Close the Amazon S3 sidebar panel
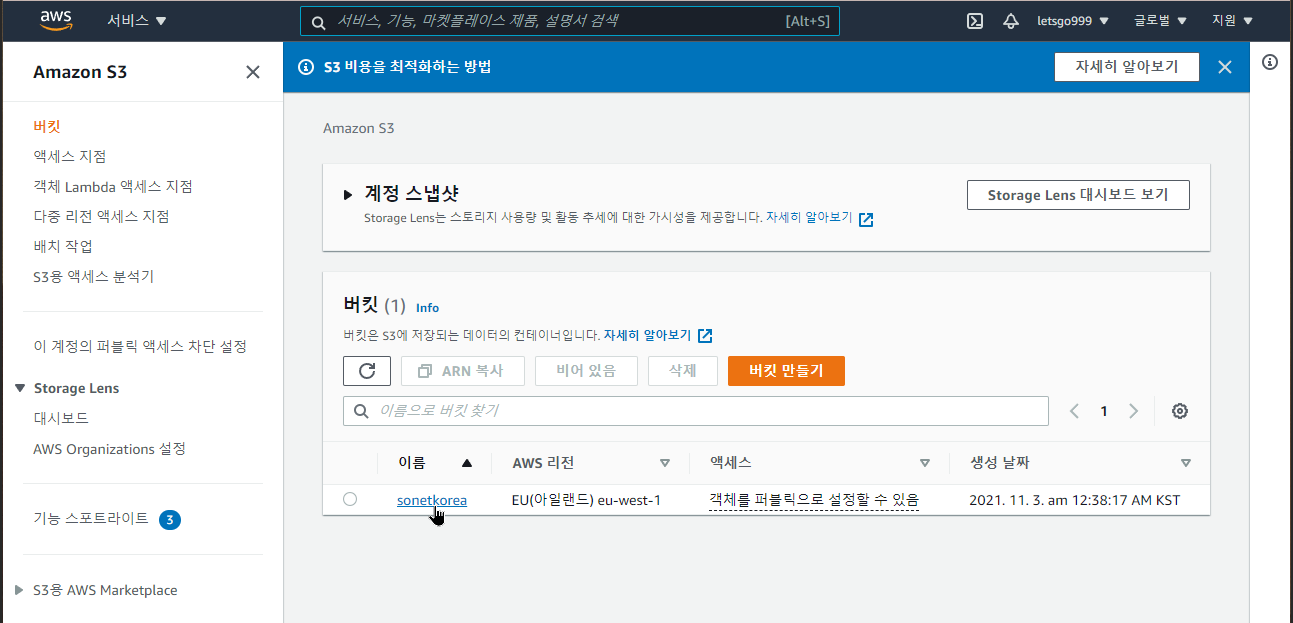The width and height of the screenshot is (1293, 623). coord(253,72)
